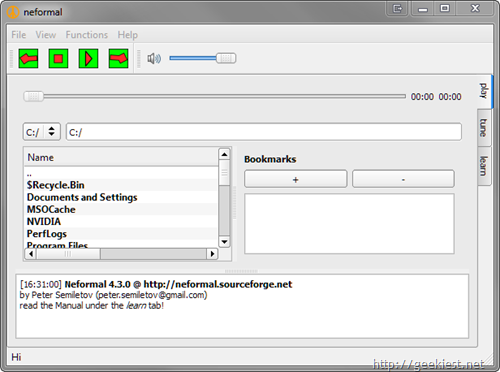This screenshot has width=500, height=372.
Task: Stop playback with the red square button
Action: point(58,59)
